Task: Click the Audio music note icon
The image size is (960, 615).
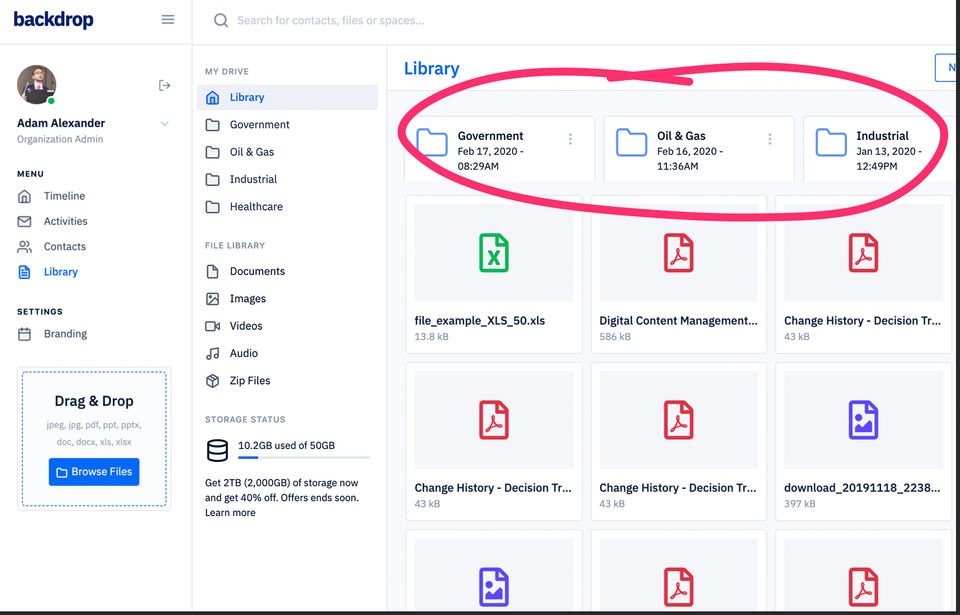Action: pos(212,353)
